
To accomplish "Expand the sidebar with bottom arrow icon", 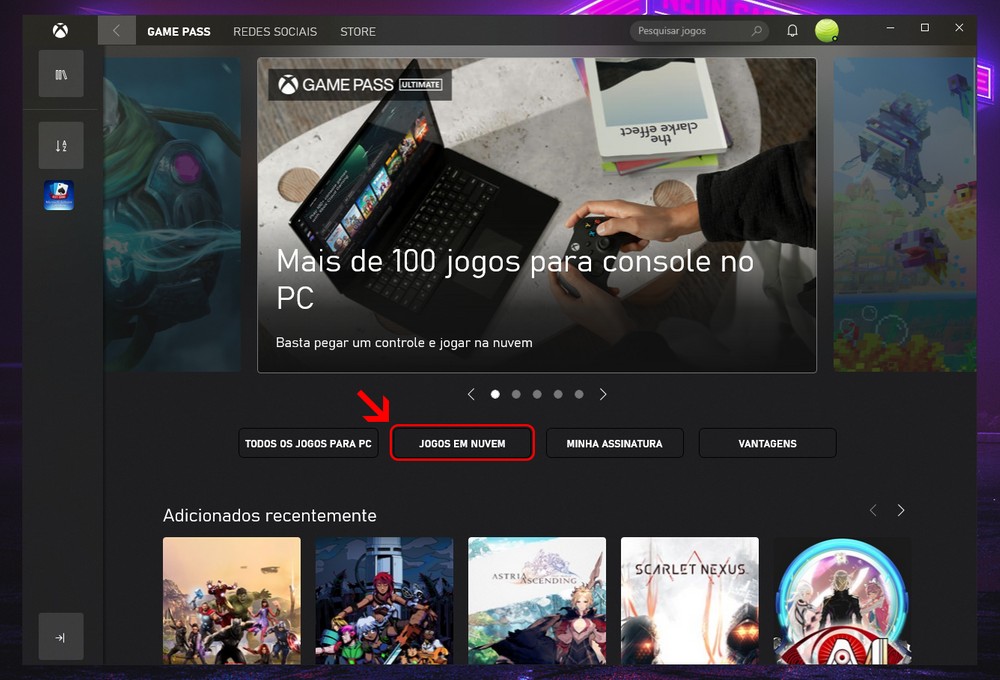I will [x=60, y=637].
